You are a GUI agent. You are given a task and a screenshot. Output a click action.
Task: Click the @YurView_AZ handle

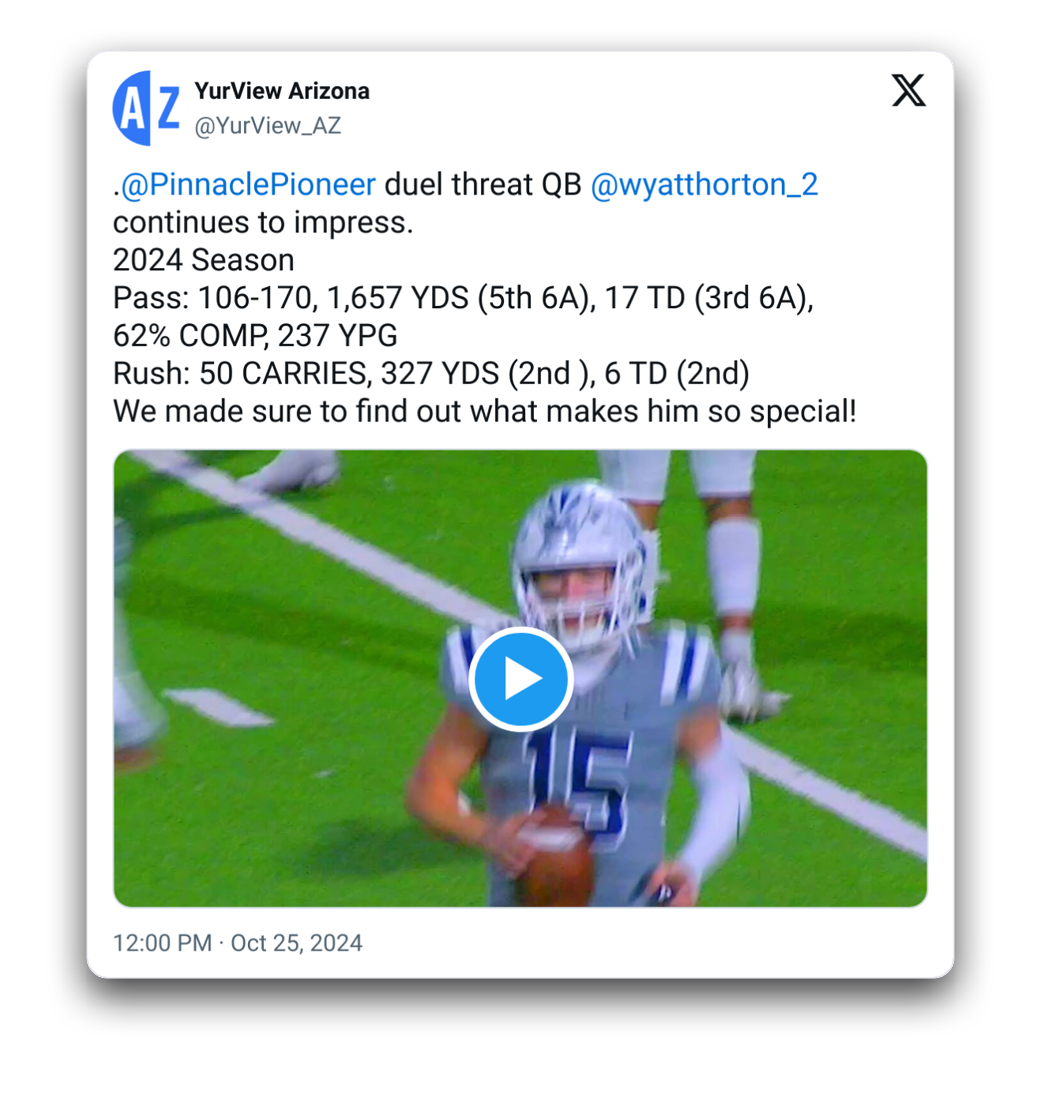point(267,126)
